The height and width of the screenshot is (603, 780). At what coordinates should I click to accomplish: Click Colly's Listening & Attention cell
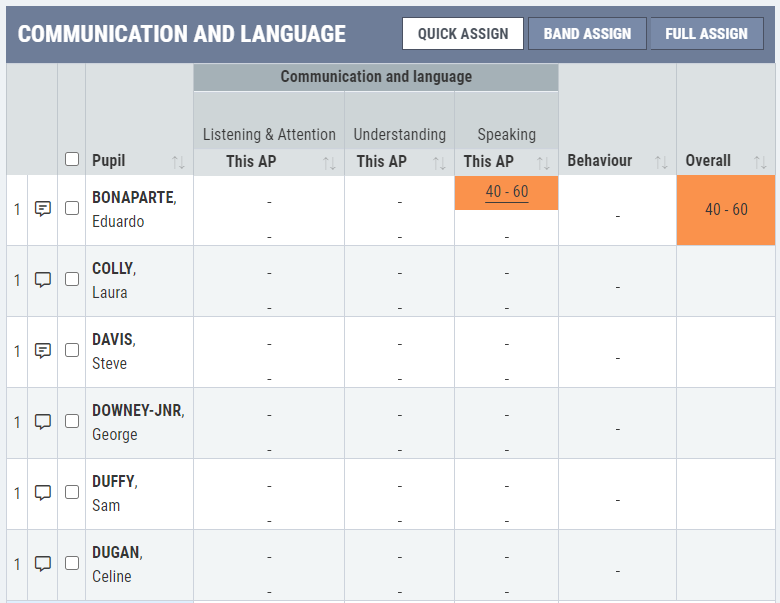(x=269, y=281)
